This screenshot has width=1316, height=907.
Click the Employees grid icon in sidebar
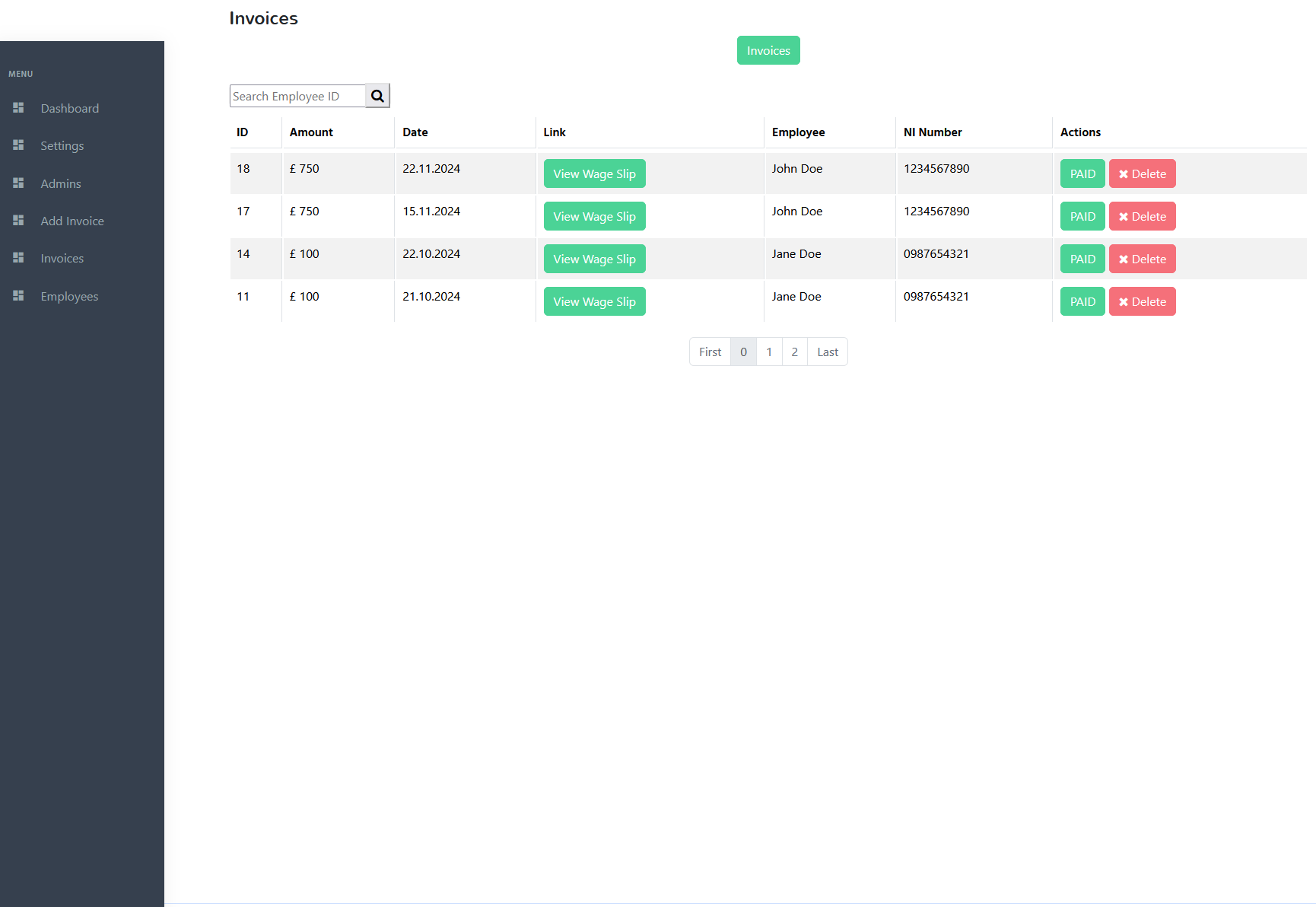click(18, 296)
